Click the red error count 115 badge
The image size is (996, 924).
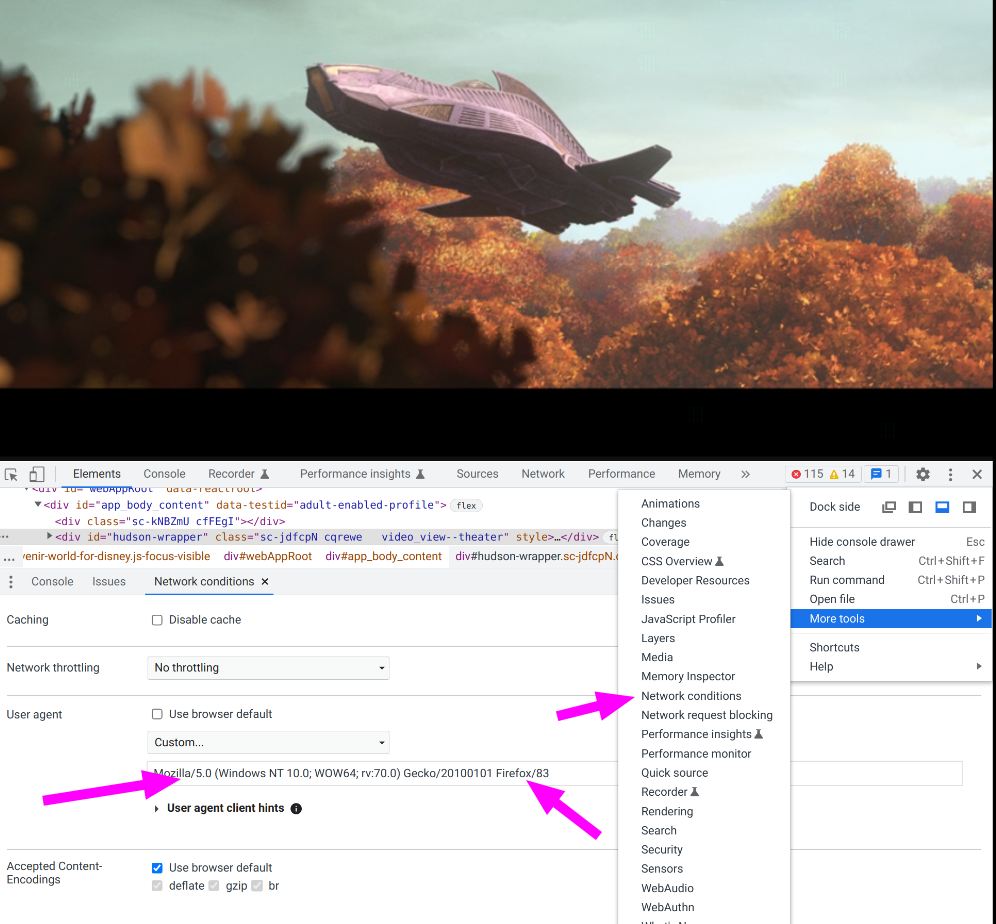pyautogui.click(x=807, y=474)
